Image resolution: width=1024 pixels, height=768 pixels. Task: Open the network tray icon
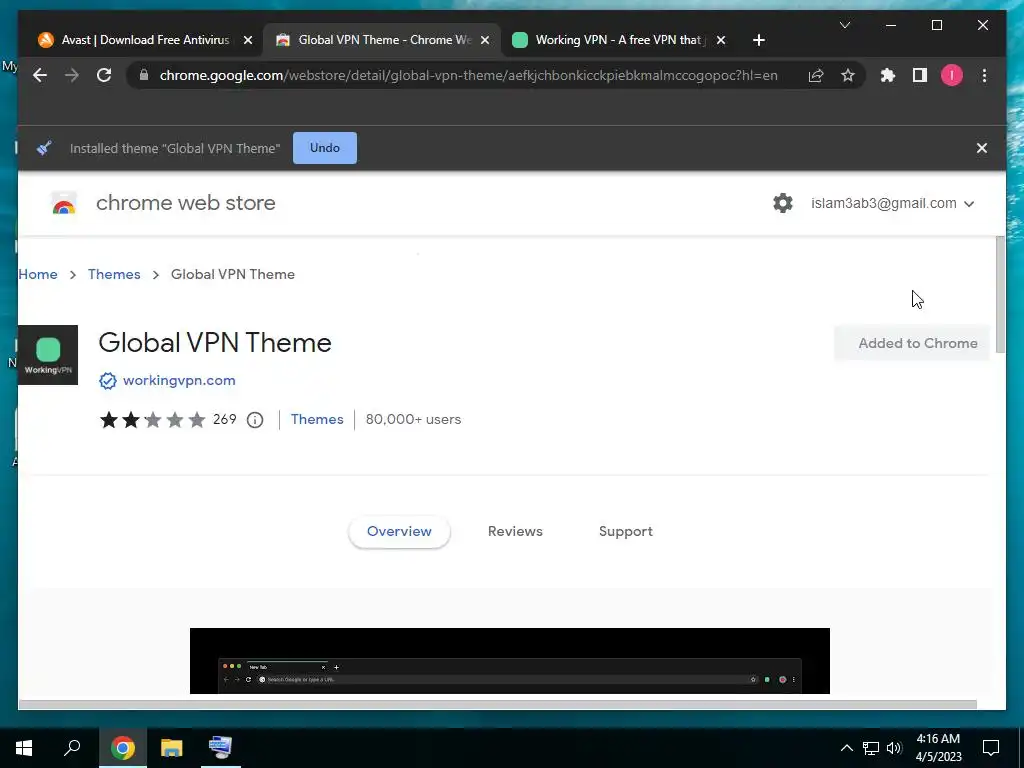[871, 748]
